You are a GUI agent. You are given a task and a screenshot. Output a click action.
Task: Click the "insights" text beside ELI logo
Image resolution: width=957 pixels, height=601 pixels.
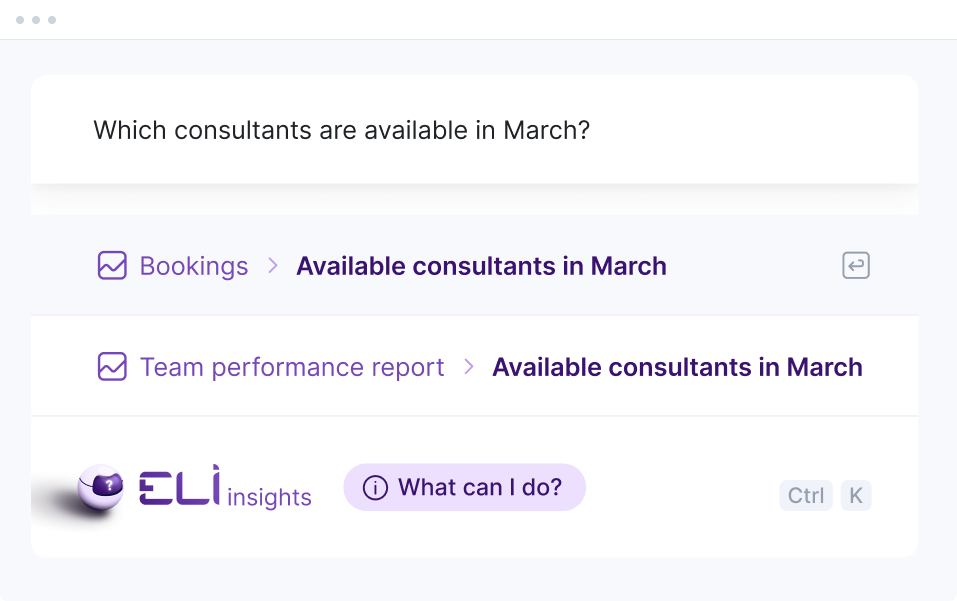pyautogui.click(x=269, y=497)
